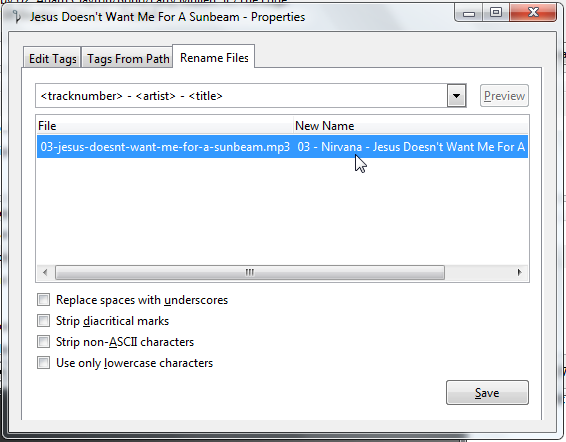This screenshot has height=442, width=566.
Task: Select the 03-jesus-doesnt-want-me-for-a-sunbeam.mp3 row
Action: tap(282, 147)
